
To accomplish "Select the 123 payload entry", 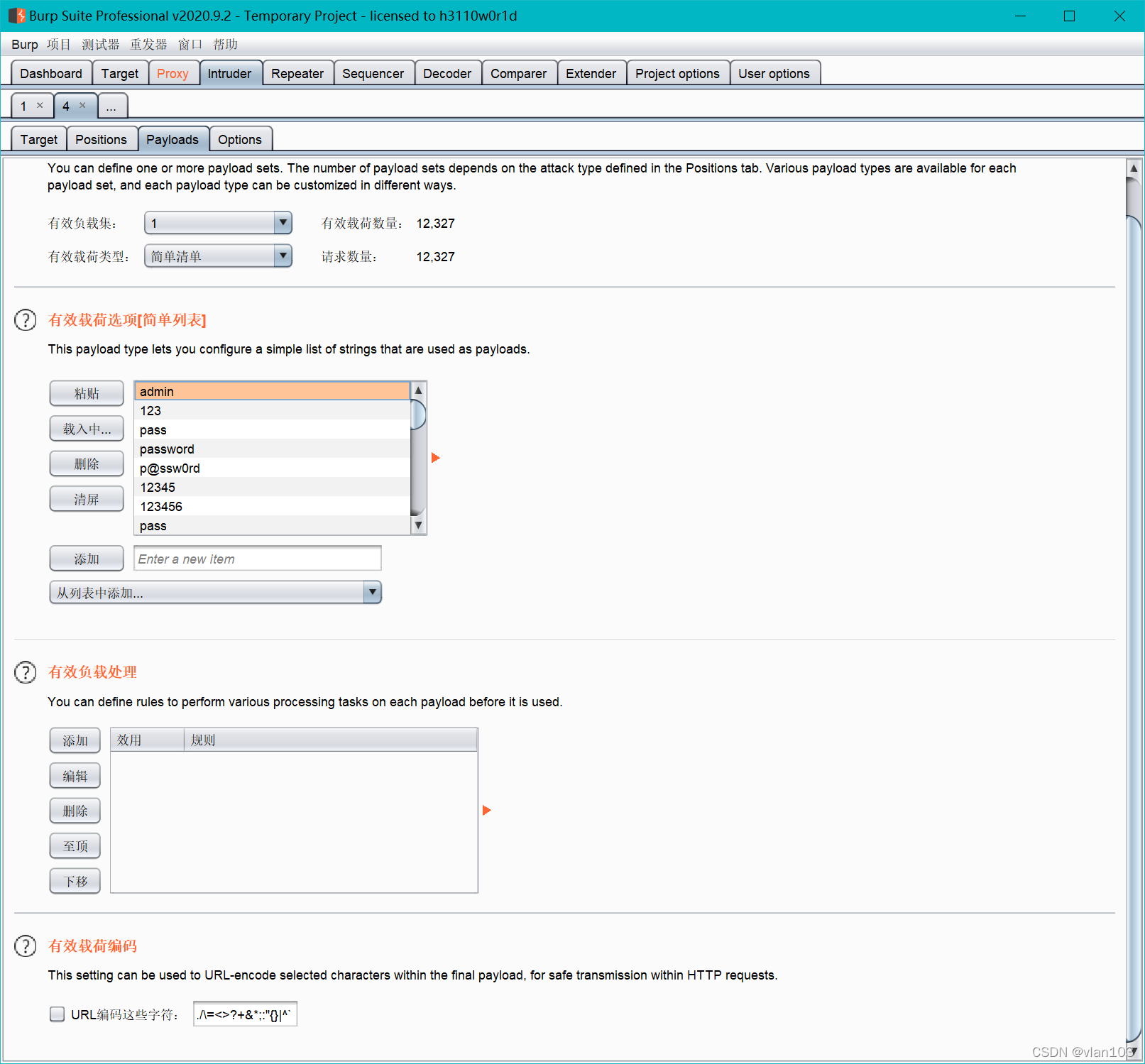I will pyautogui.click(x=273, y=410).
